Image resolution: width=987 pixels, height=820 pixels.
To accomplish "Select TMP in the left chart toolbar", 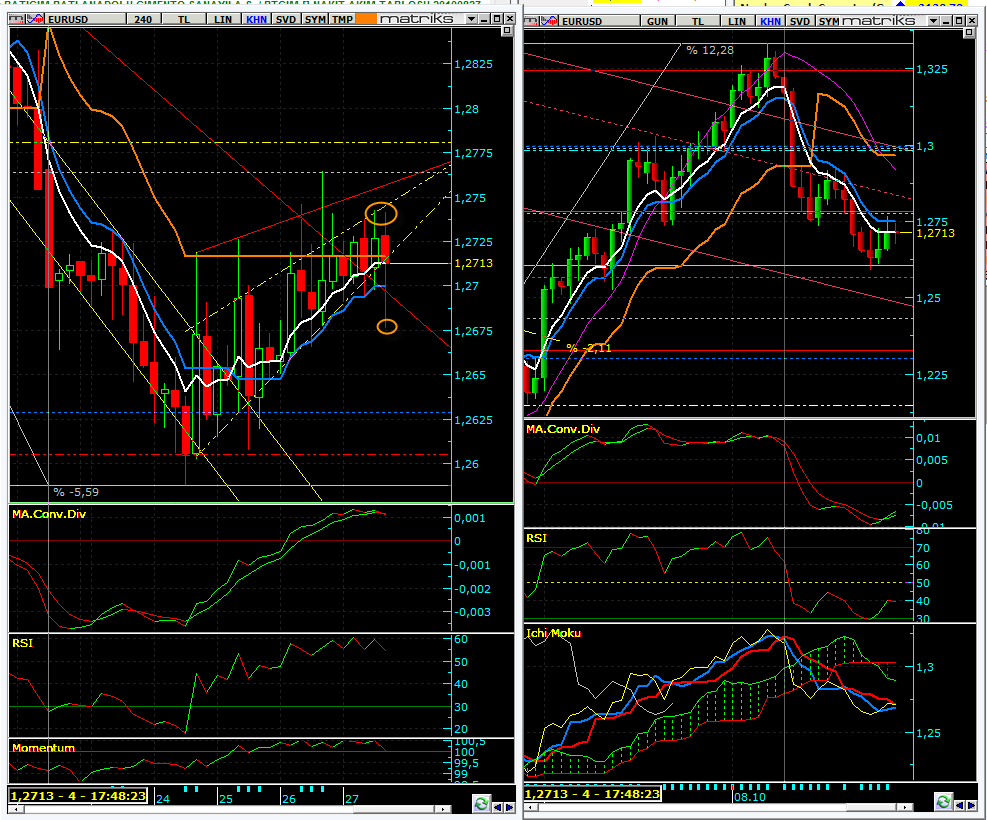I will [342, 19].
